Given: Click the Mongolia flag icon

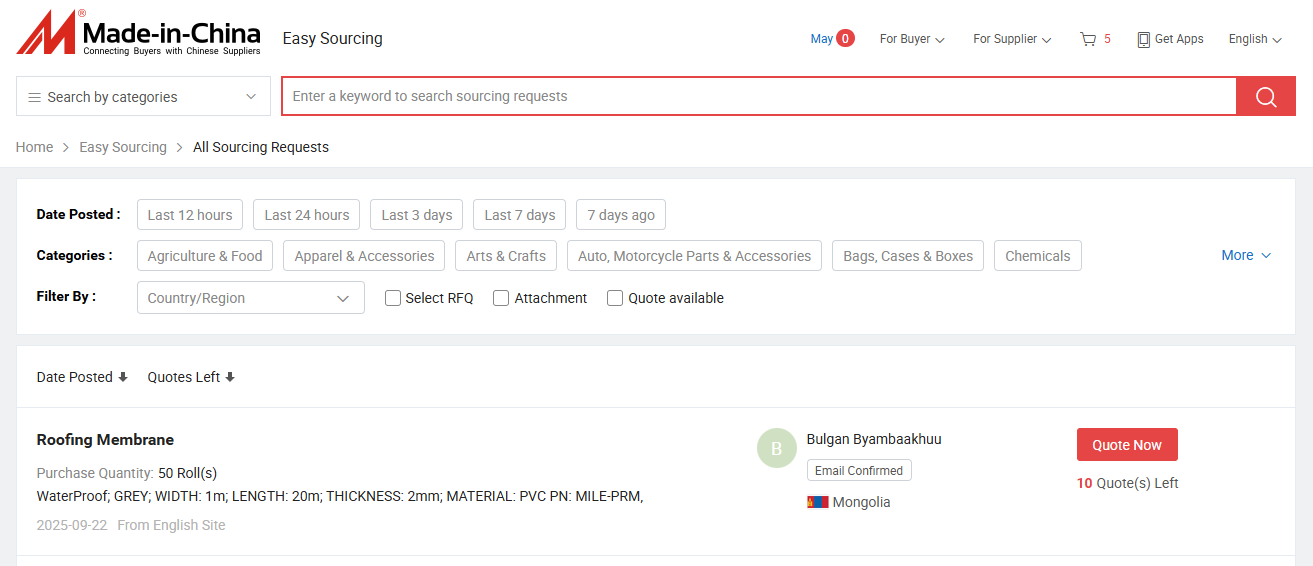Looking at the screenshot, I should click(x=817, y=502).
